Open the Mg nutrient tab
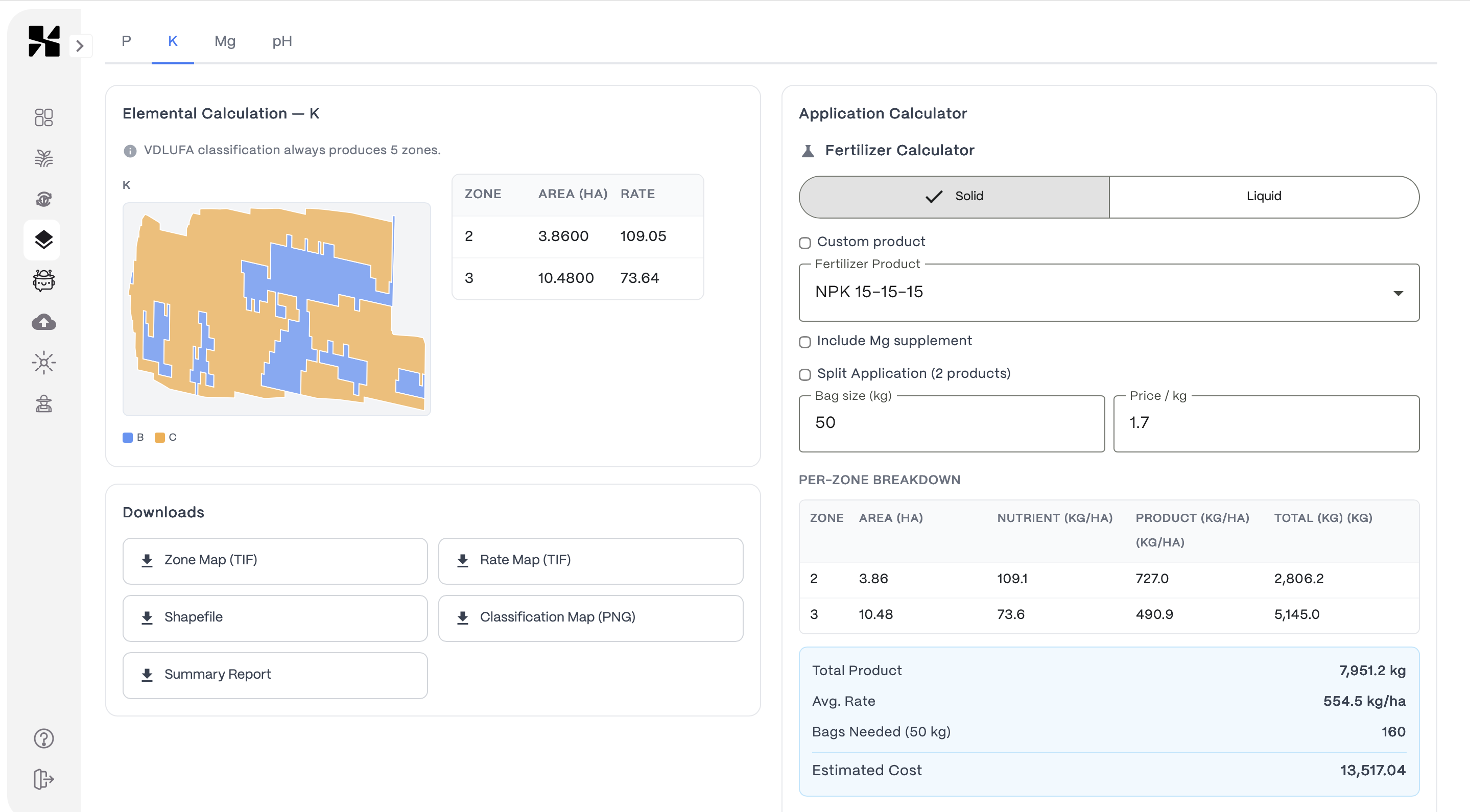 coord(225,41)
